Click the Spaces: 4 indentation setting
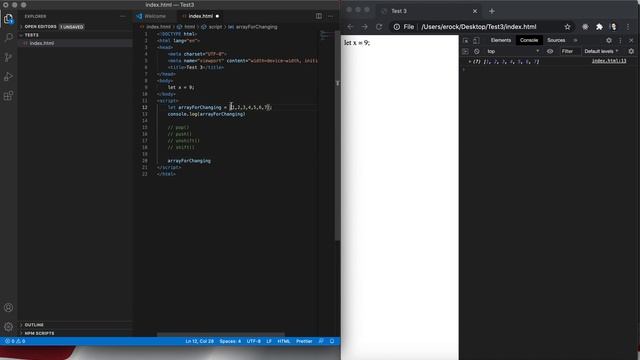This screenshot has width=640, height=360. (230, 341)
